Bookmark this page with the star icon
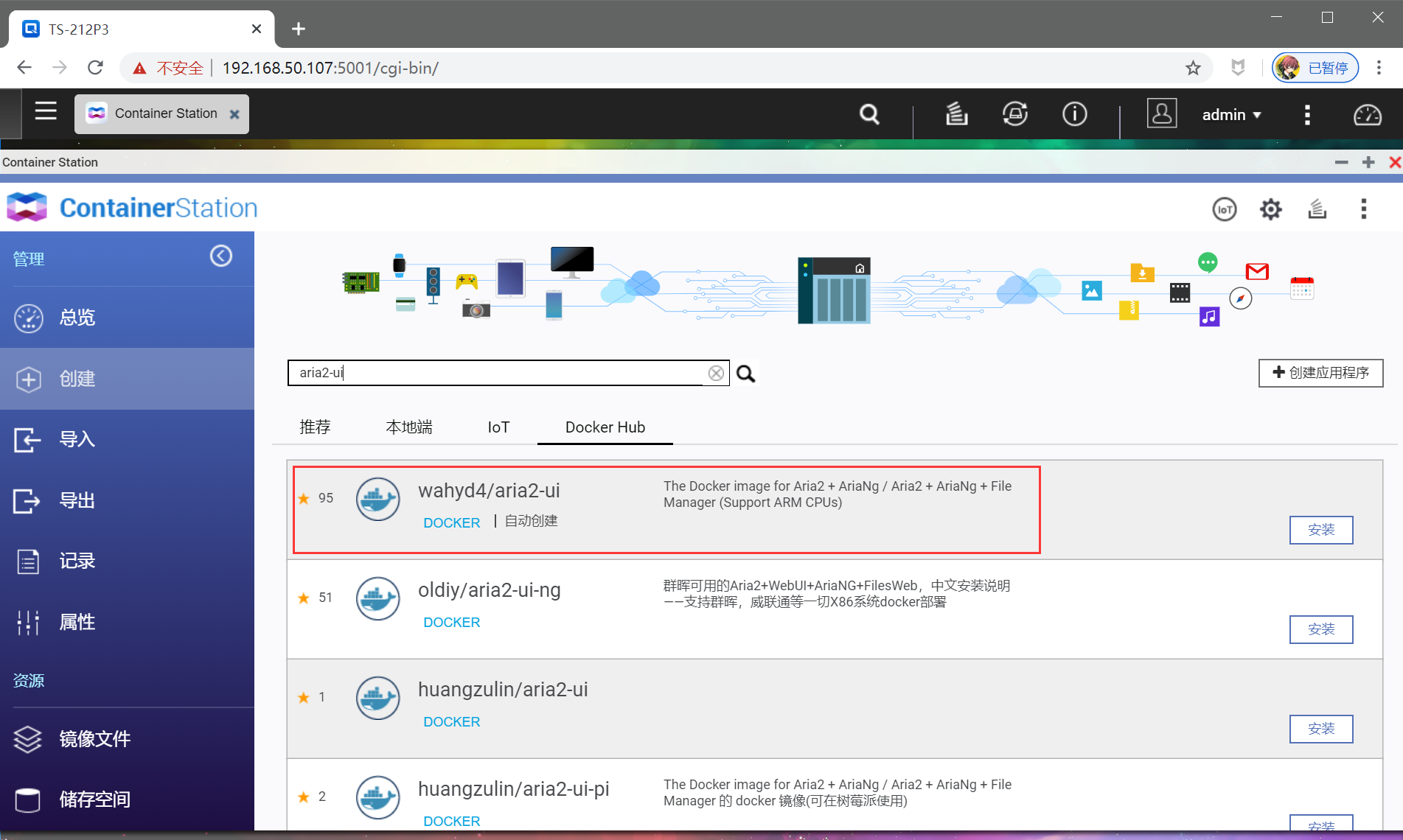The image size is (1403, 840). coord(1193,68)
